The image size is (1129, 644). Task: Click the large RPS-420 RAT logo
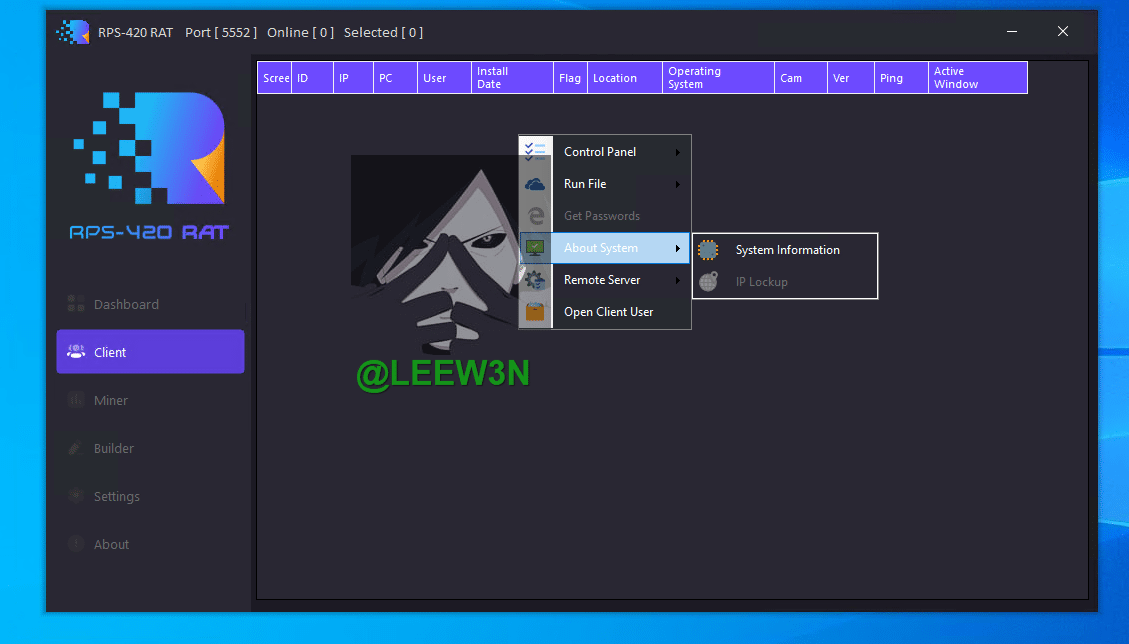pos(150,148)
